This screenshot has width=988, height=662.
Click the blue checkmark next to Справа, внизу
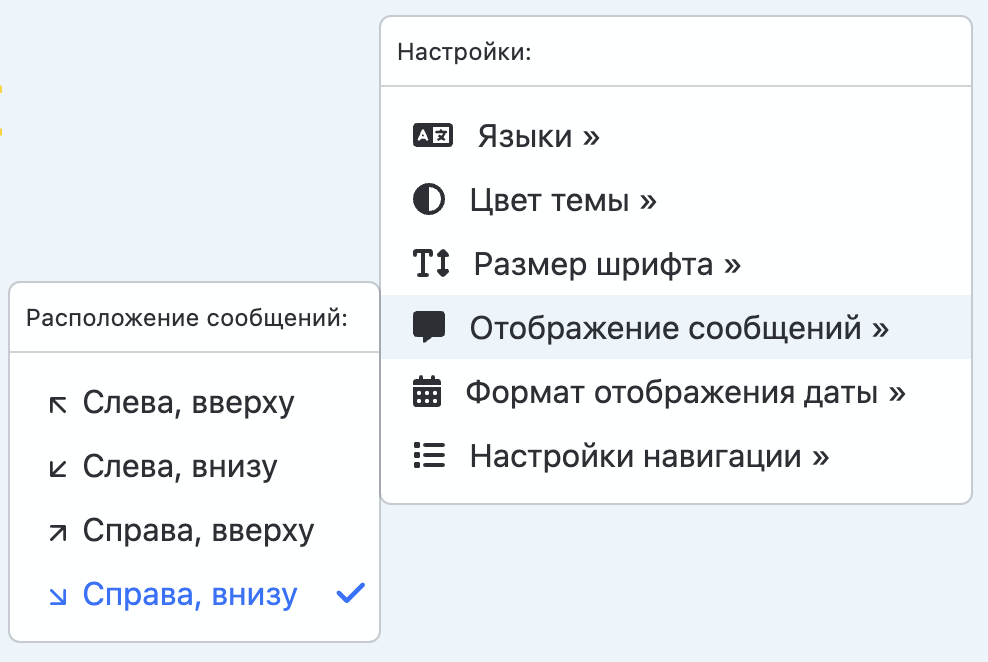click(350, 594)
